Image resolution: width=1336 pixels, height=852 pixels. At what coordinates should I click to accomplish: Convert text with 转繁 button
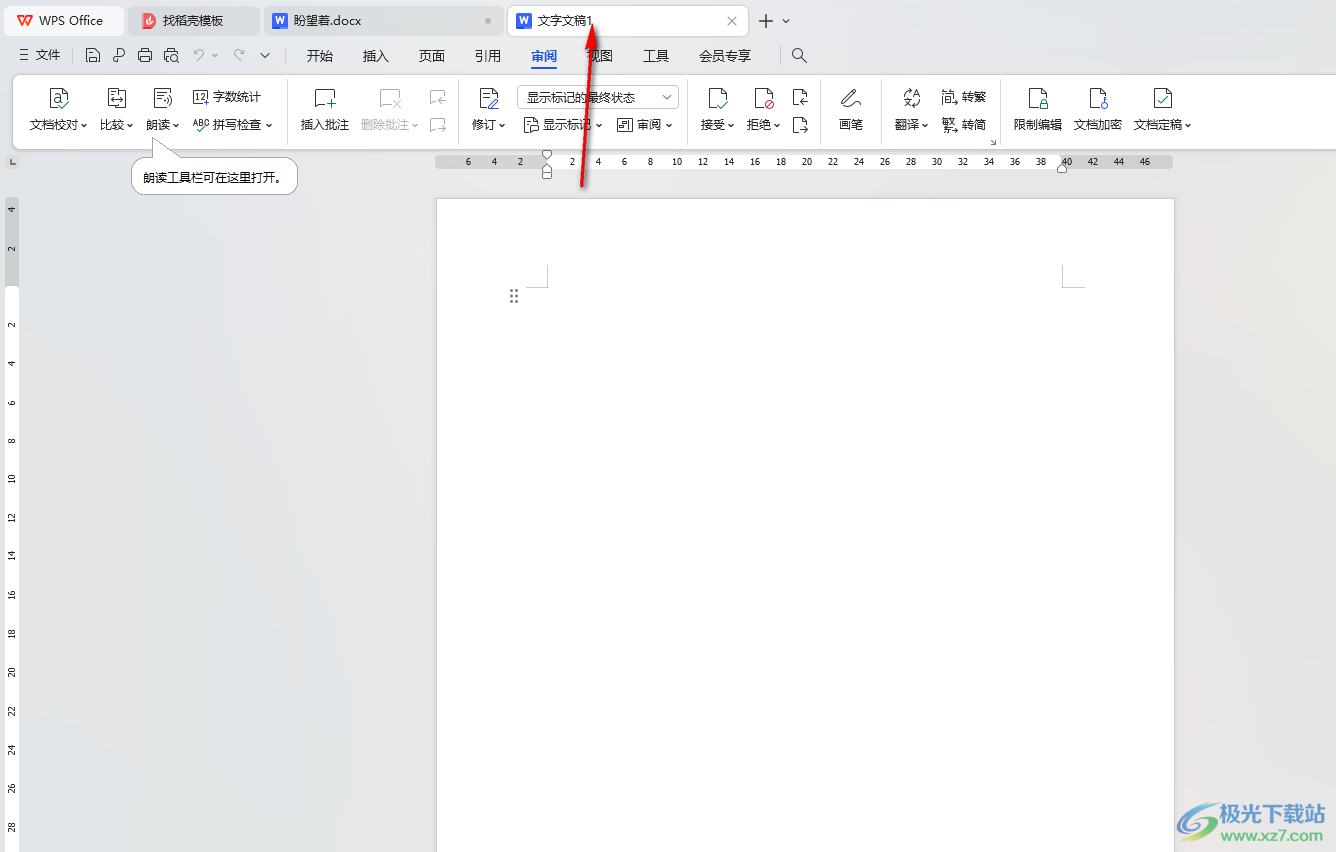pos(963,97)
